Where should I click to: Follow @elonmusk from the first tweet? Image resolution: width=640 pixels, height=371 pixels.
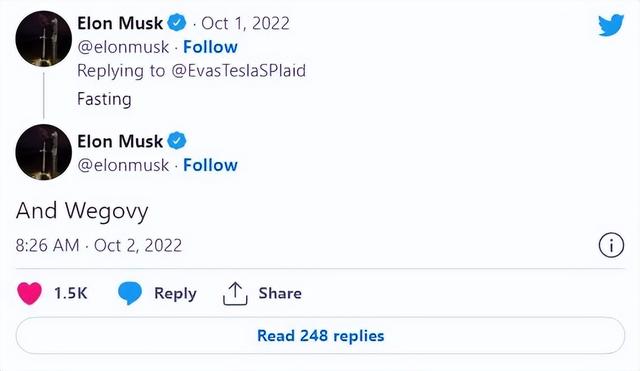coord(210,47)
